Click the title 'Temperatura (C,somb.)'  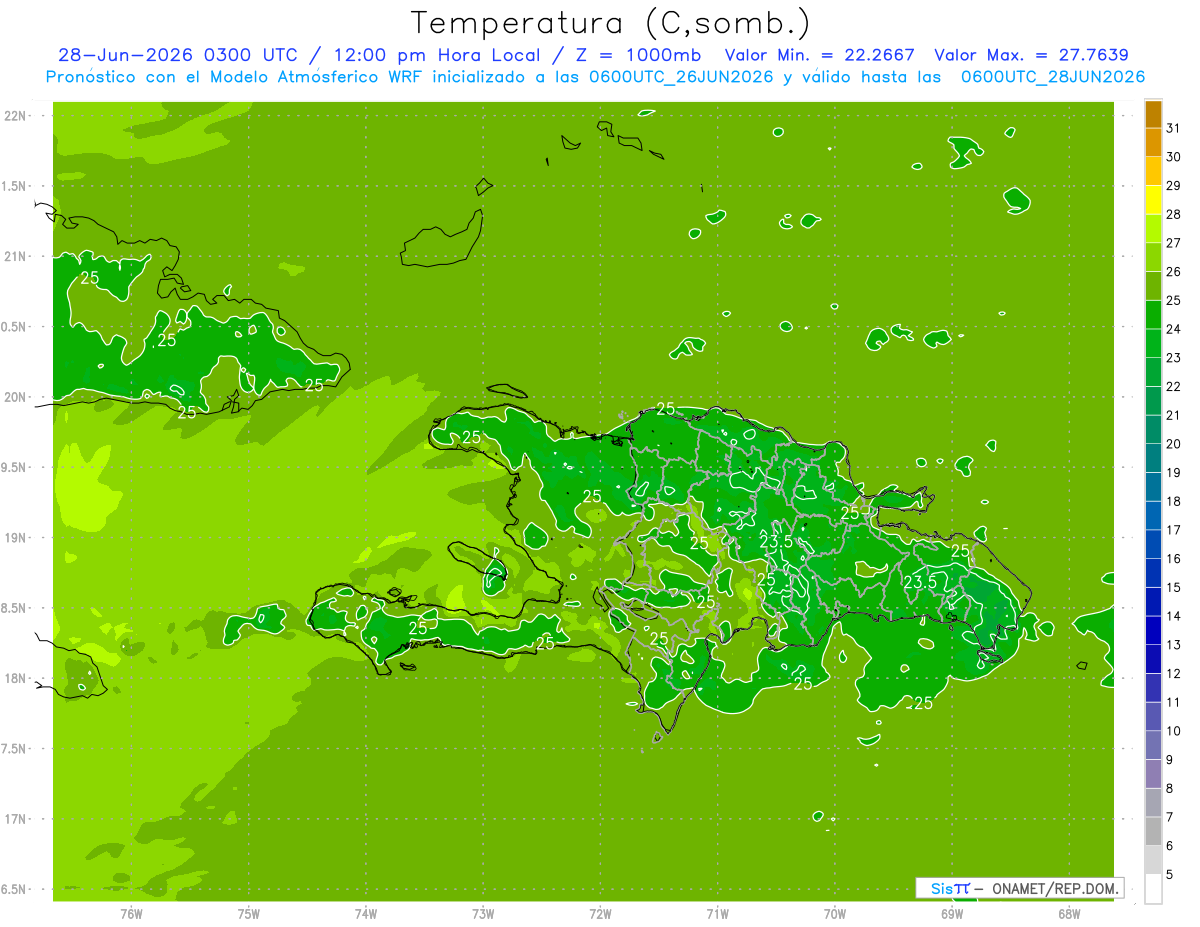(x=611, y=23)
